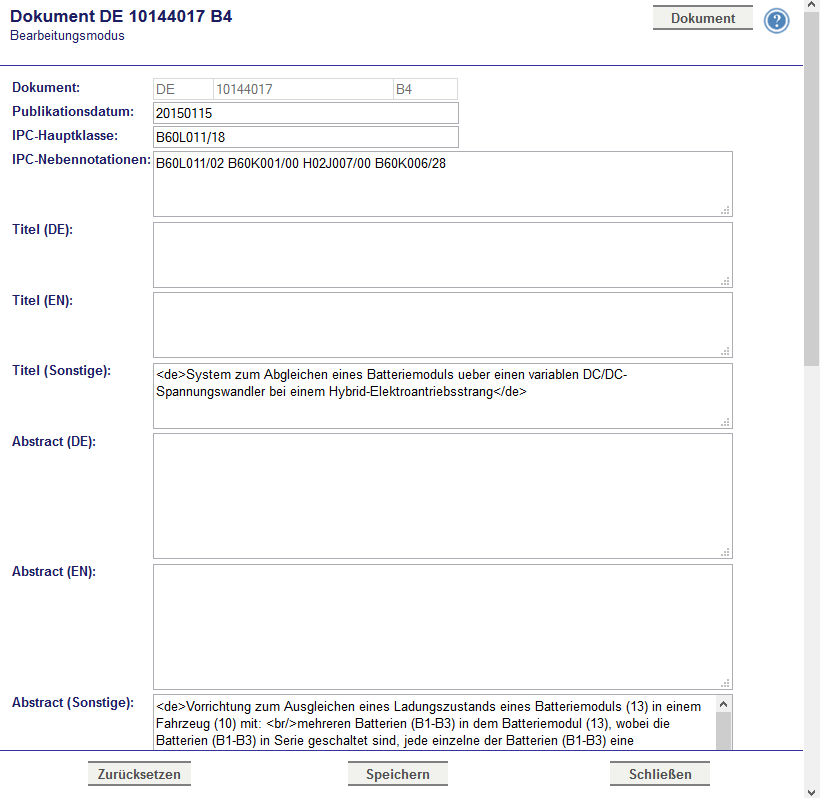The height and width of the screenshot is (798, 820).
Task: Click the 'Dokument:' field label
Action: [46, 87]
